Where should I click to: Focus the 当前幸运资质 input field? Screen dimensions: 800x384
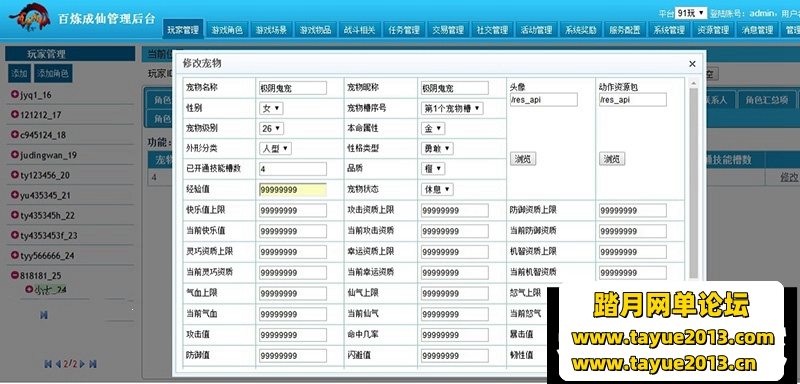tap(454, 273)
